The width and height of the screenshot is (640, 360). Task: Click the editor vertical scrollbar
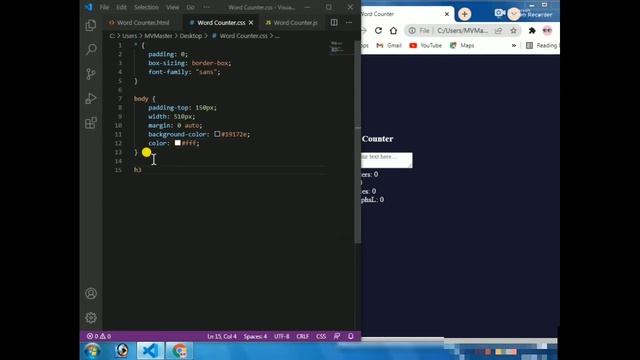358,143
